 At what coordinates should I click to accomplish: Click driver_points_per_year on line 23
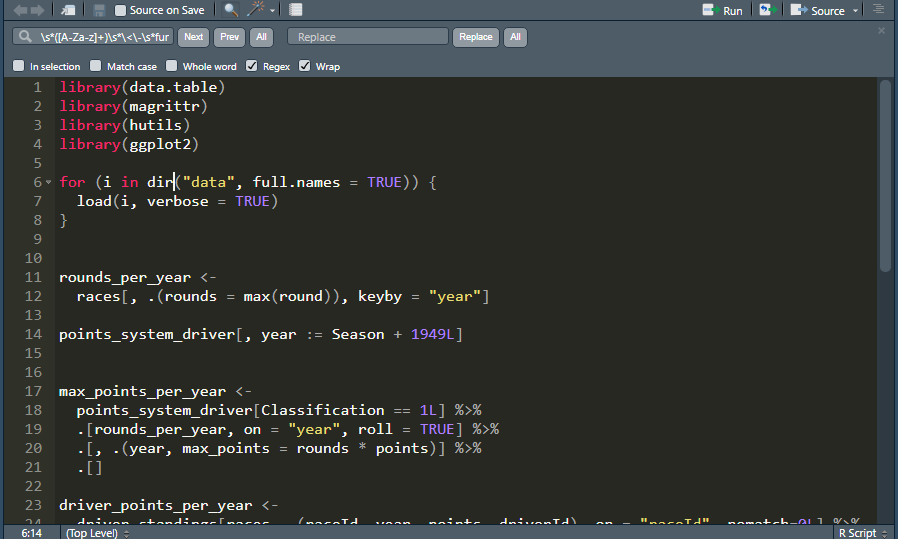(x=156, y=505)
